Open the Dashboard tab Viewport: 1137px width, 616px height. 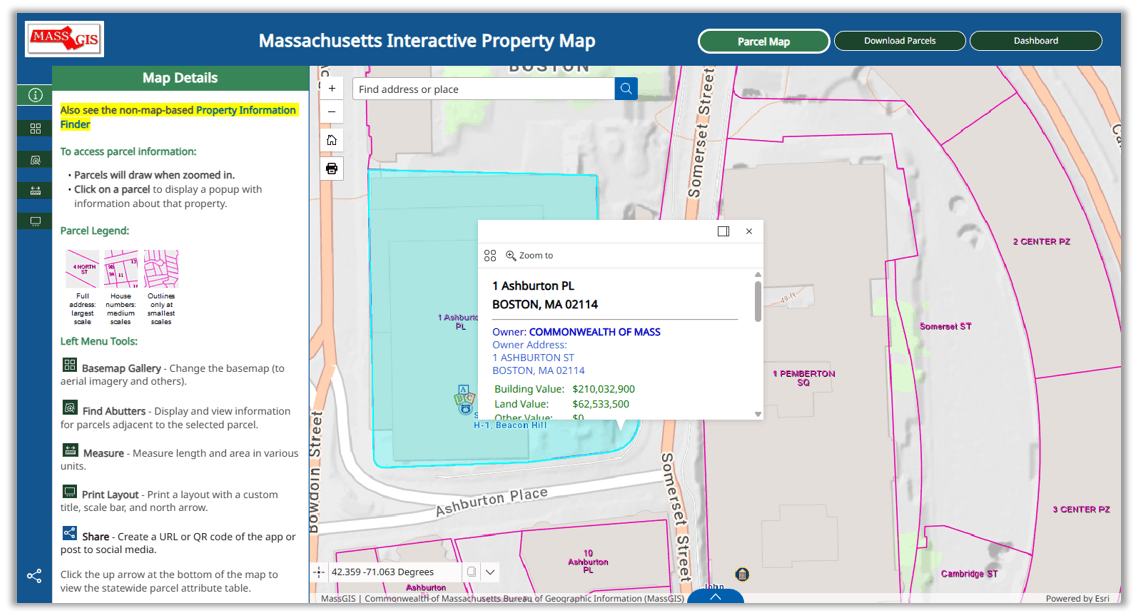click(1035, 41)
